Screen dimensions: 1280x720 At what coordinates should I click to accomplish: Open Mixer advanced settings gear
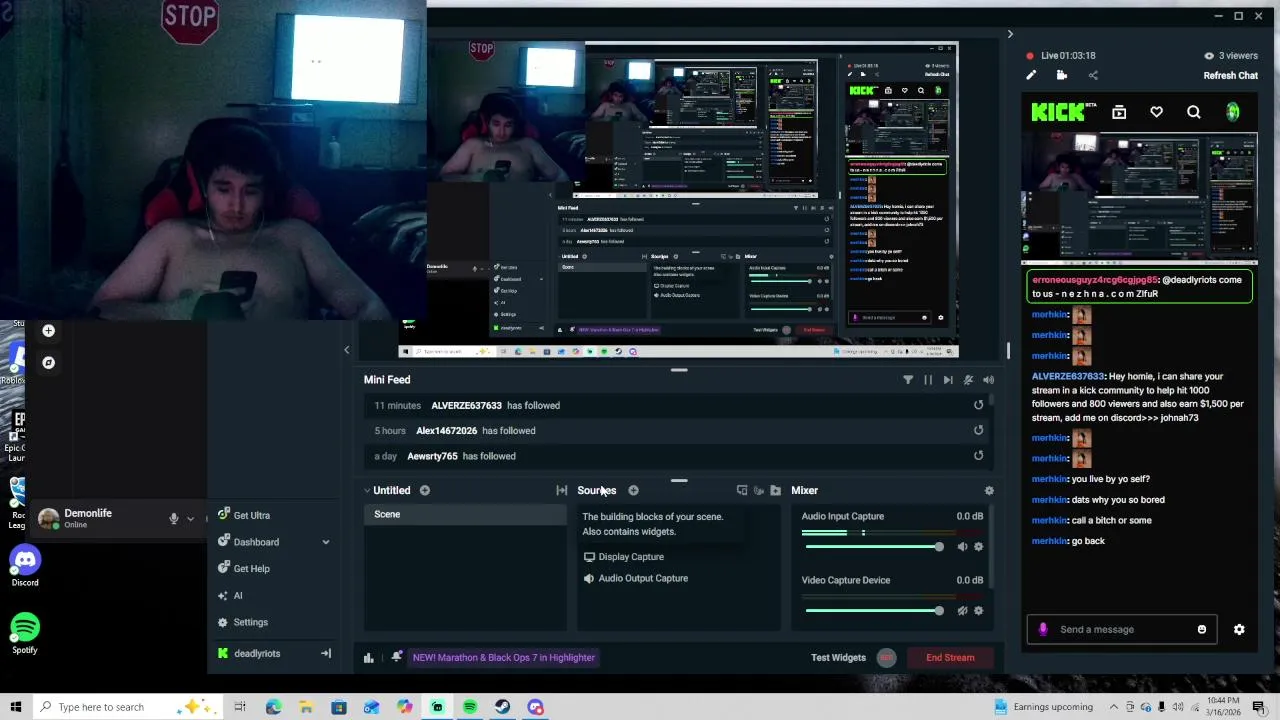tap(989, 490)
